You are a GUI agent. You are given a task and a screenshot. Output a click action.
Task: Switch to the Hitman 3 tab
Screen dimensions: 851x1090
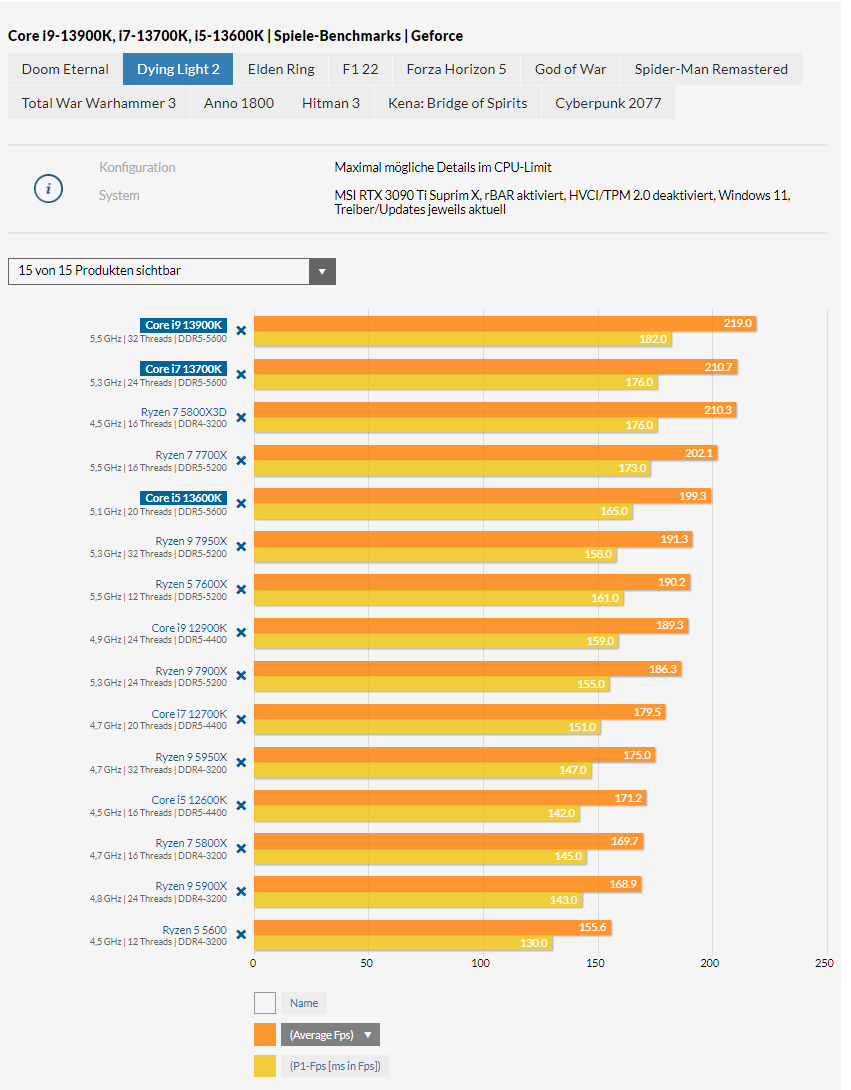(x=331, y=103)
